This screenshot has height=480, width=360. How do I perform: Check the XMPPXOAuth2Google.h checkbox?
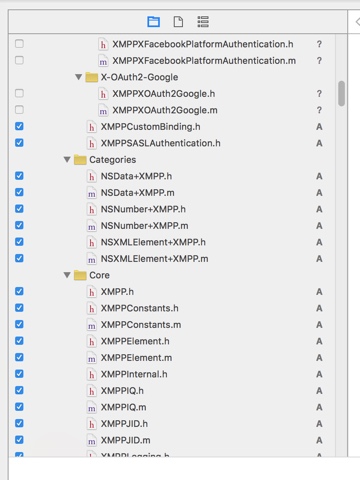pos(19,93)
